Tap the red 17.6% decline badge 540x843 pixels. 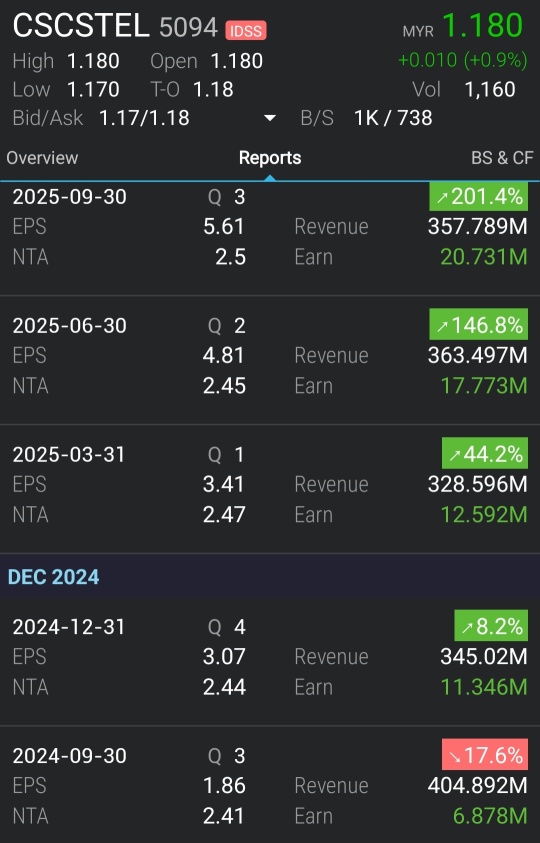(x=485, y=755)
